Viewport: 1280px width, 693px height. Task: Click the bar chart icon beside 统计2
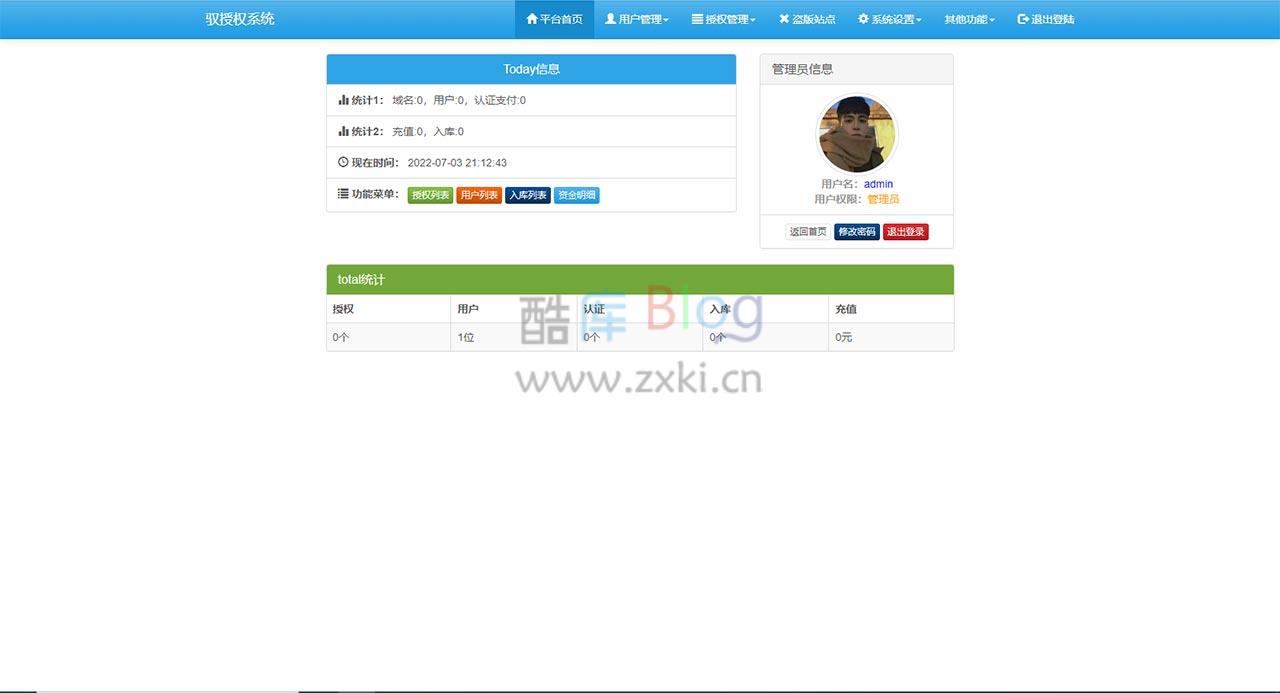click(342, 131)
